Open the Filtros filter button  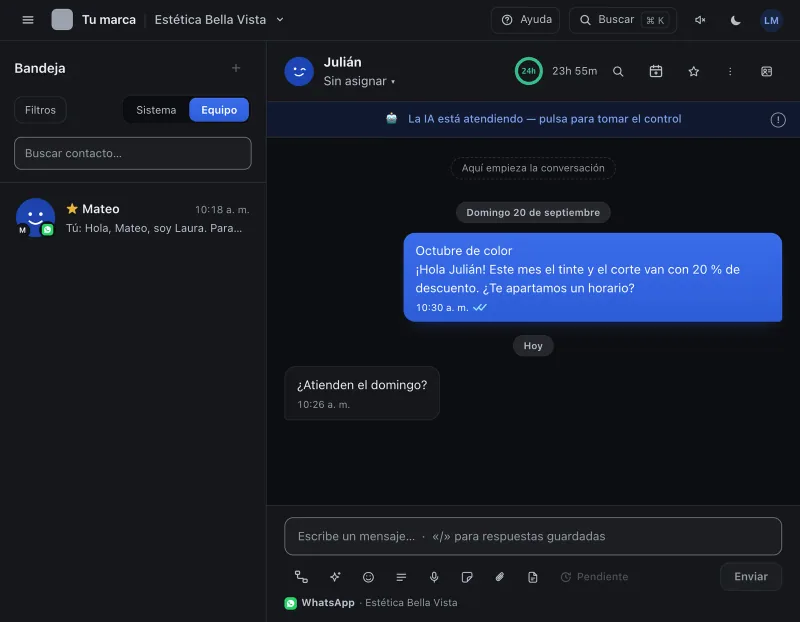(40, 110)
